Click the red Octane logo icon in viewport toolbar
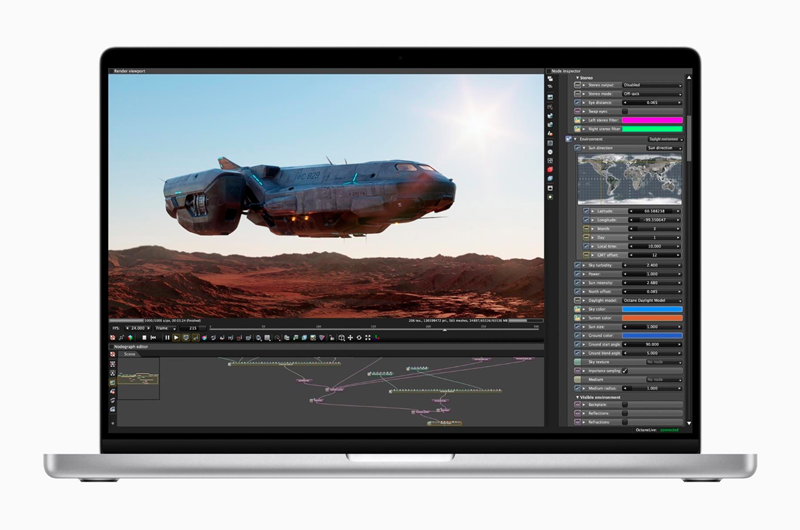This screenshot has height=530, width=800. tap(113, 338)
